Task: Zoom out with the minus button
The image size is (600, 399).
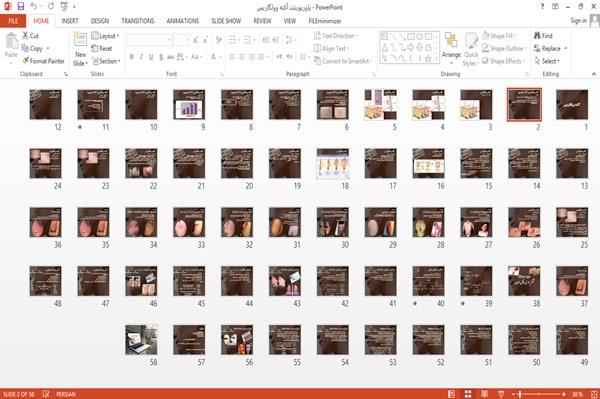Action: 514,394
